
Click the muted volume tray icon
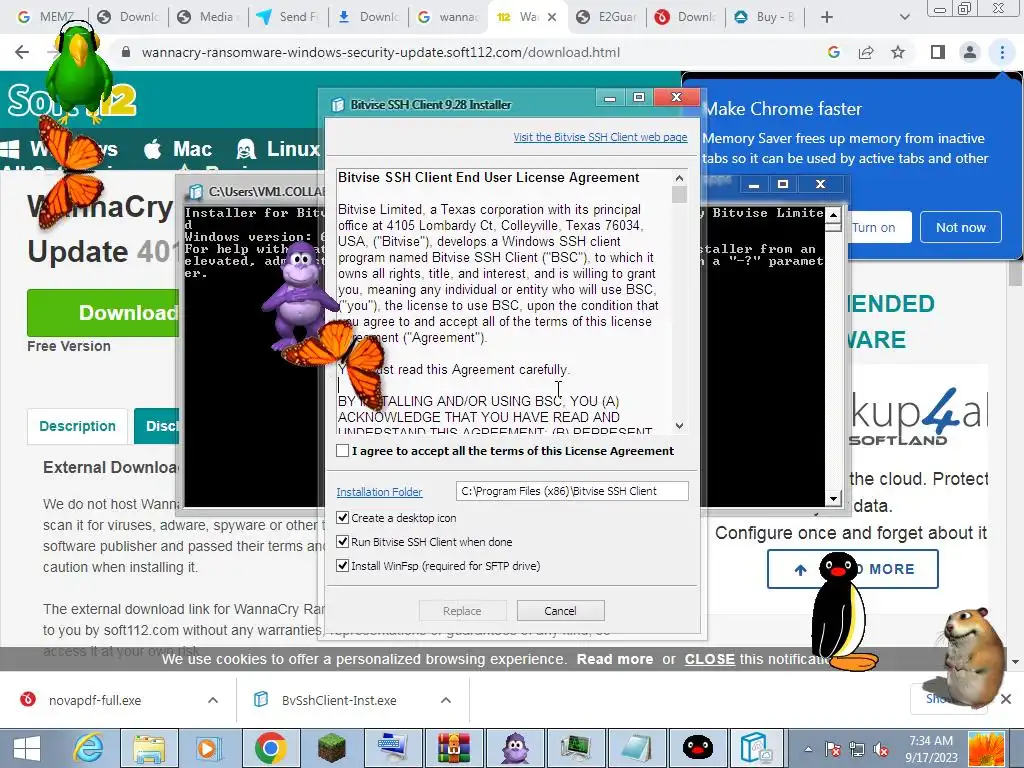[881, 749]
